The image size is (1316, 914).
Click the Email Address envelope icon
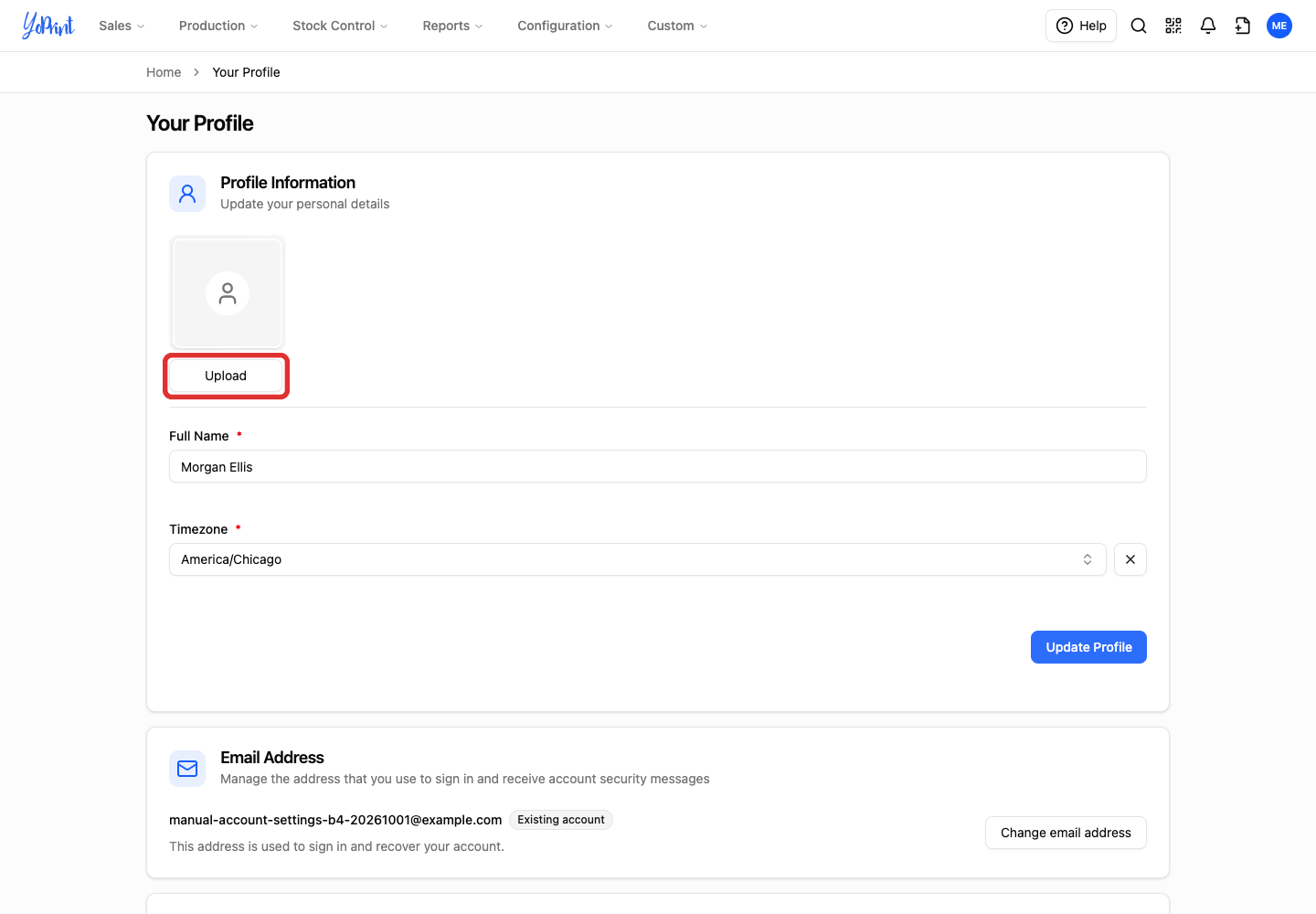(x=187, y=769)
